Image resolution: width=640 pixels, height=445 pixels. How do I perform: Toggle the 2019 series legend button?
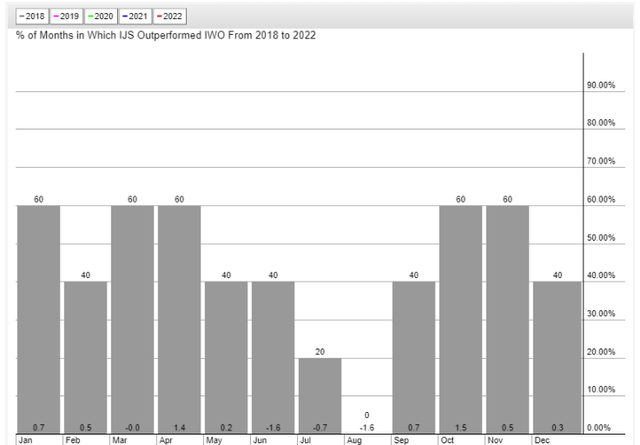(x=67, y=16)
